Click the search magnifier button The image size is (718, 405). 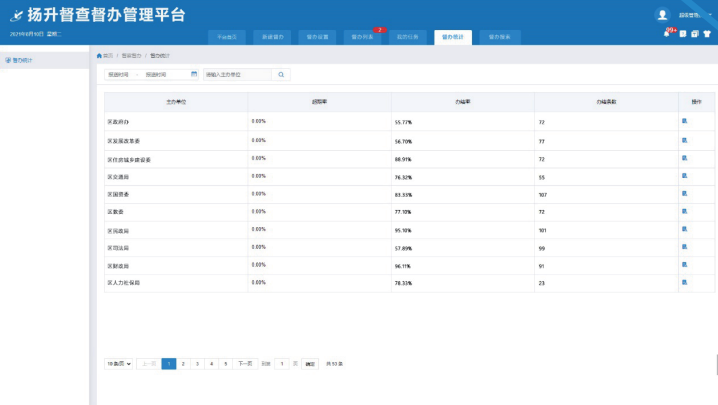282,74
